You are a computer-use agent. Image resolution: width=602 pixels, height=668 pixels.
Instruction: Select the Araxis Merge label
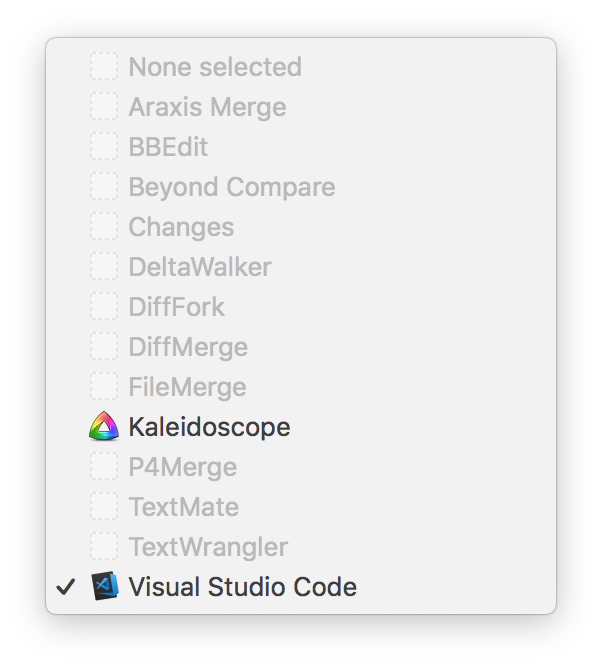tap(207, 107)
